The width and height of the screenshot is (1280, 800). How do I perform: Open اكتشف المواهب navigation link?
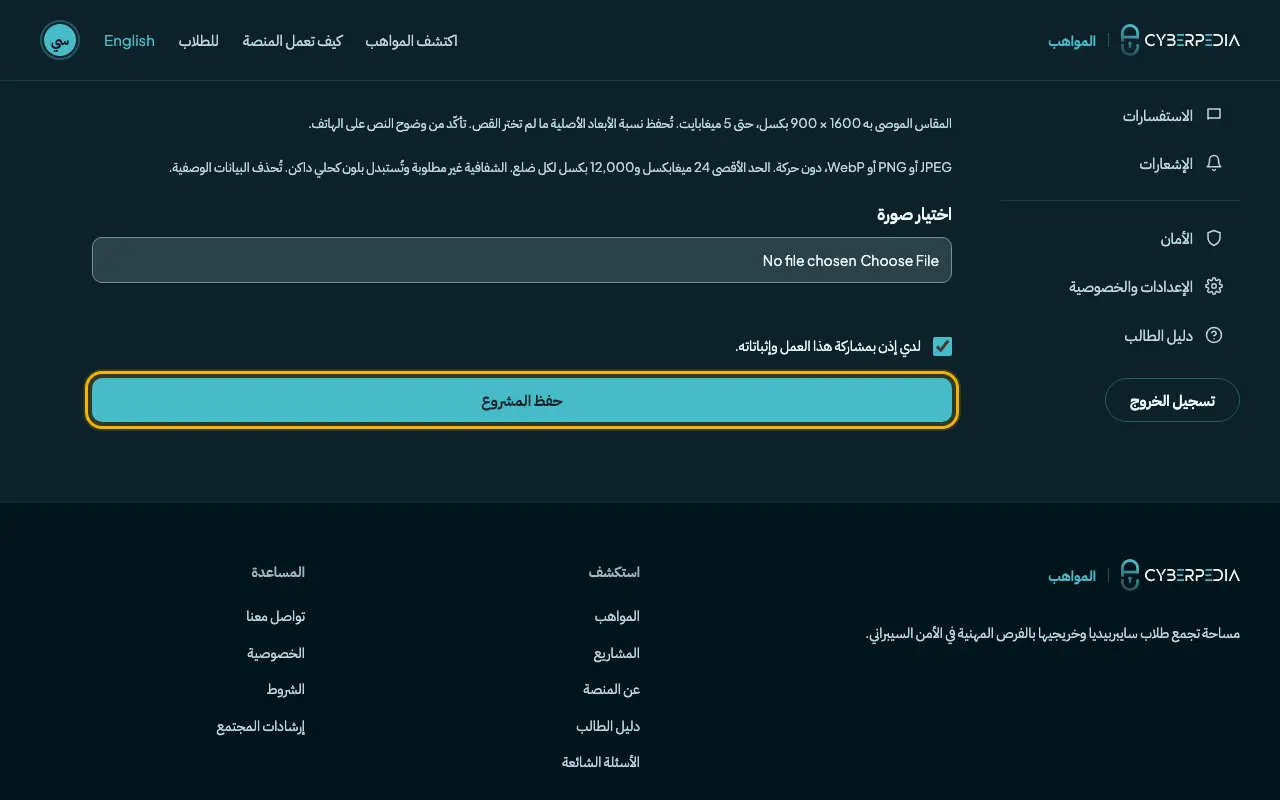tap(411, 41)
